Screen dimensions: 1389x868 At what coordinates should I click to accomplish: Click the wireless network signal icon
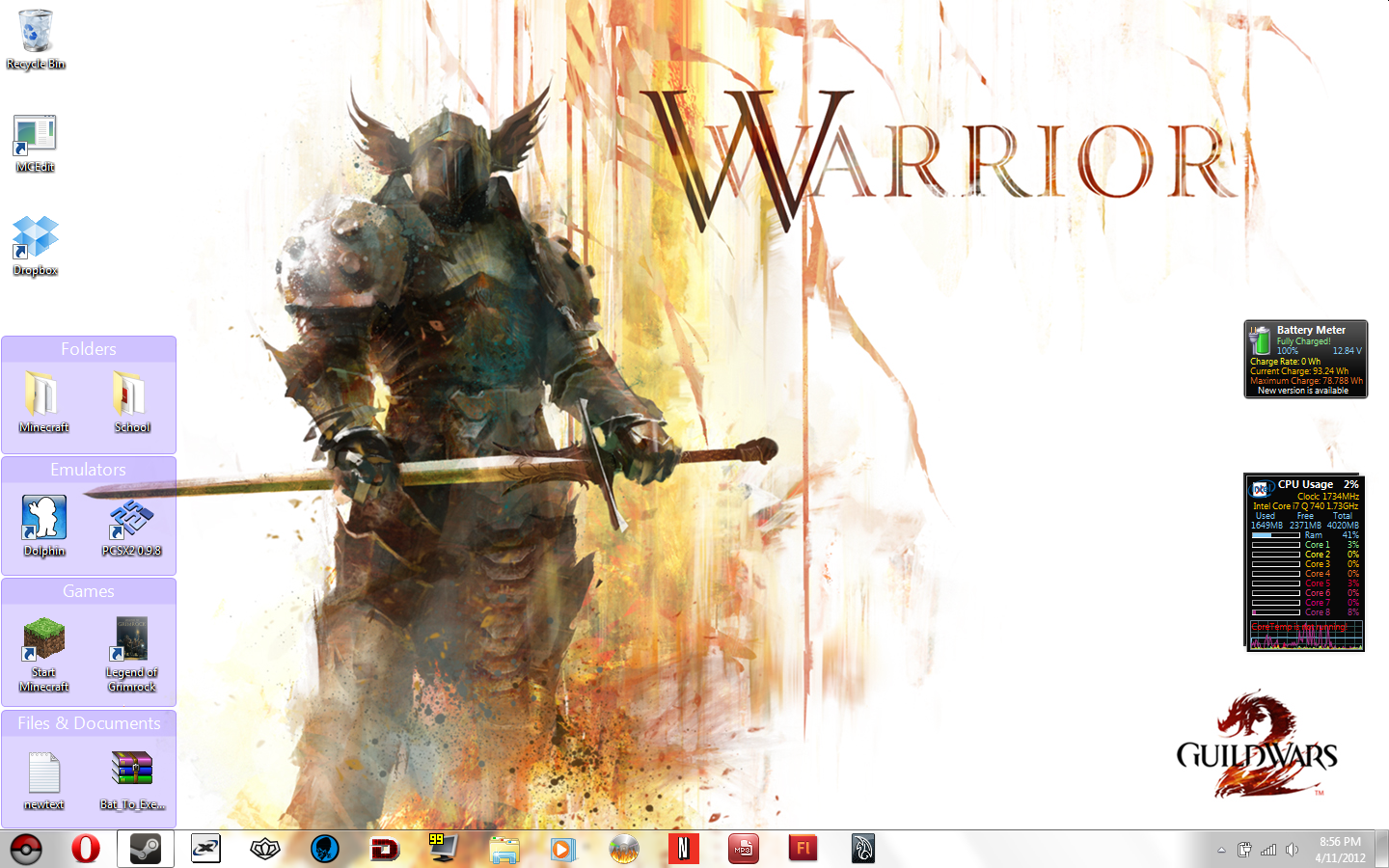(1268, 850)
